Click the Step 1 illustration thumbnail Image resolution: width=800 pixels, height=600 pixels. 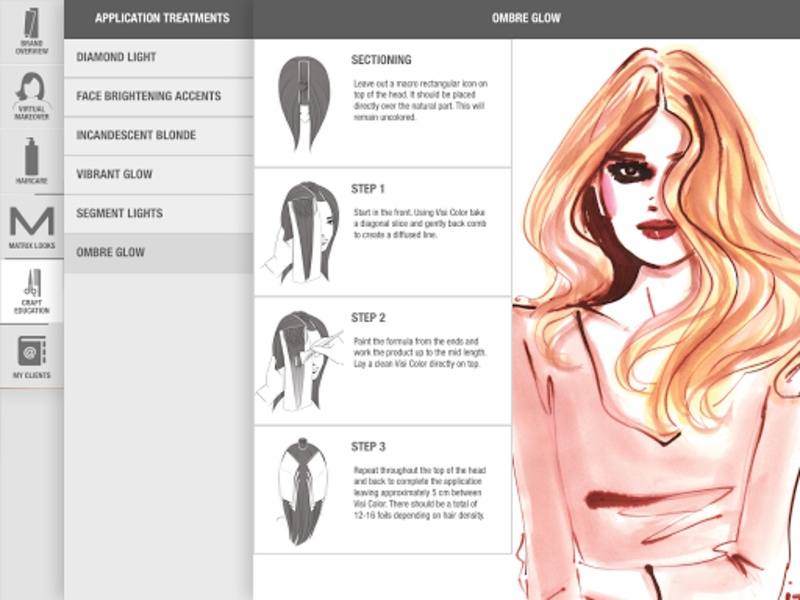pos(302,232)
